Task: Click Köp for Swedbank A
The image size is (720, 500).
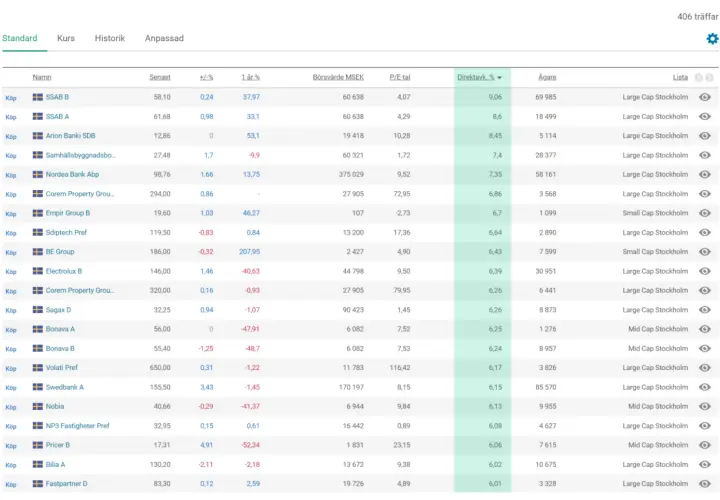Action: pyautogui.click(x=11, y=388)
